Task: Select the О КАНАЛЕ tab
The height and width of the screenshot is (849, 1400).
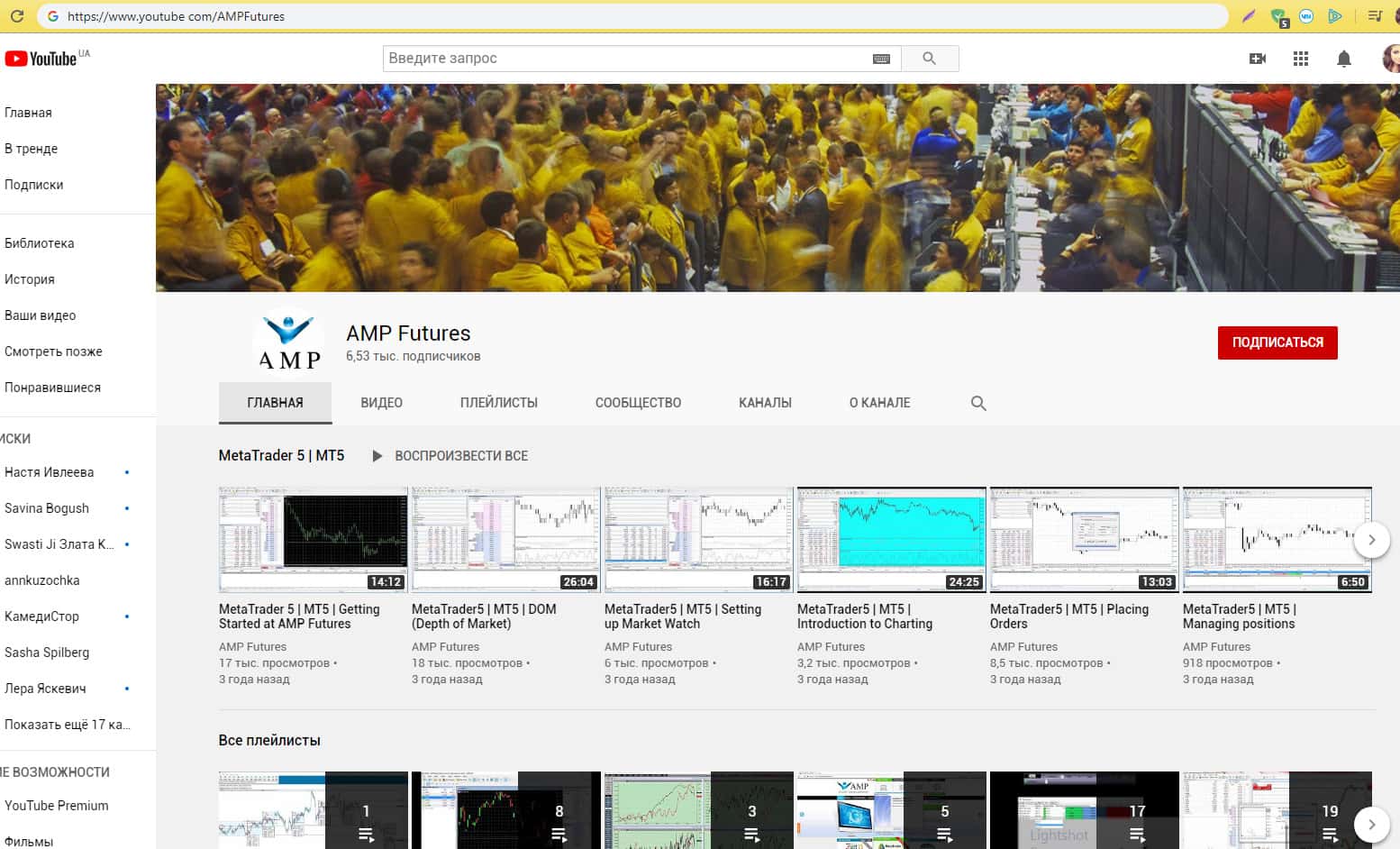Action: pyautogui.click(x=879, y=403)
